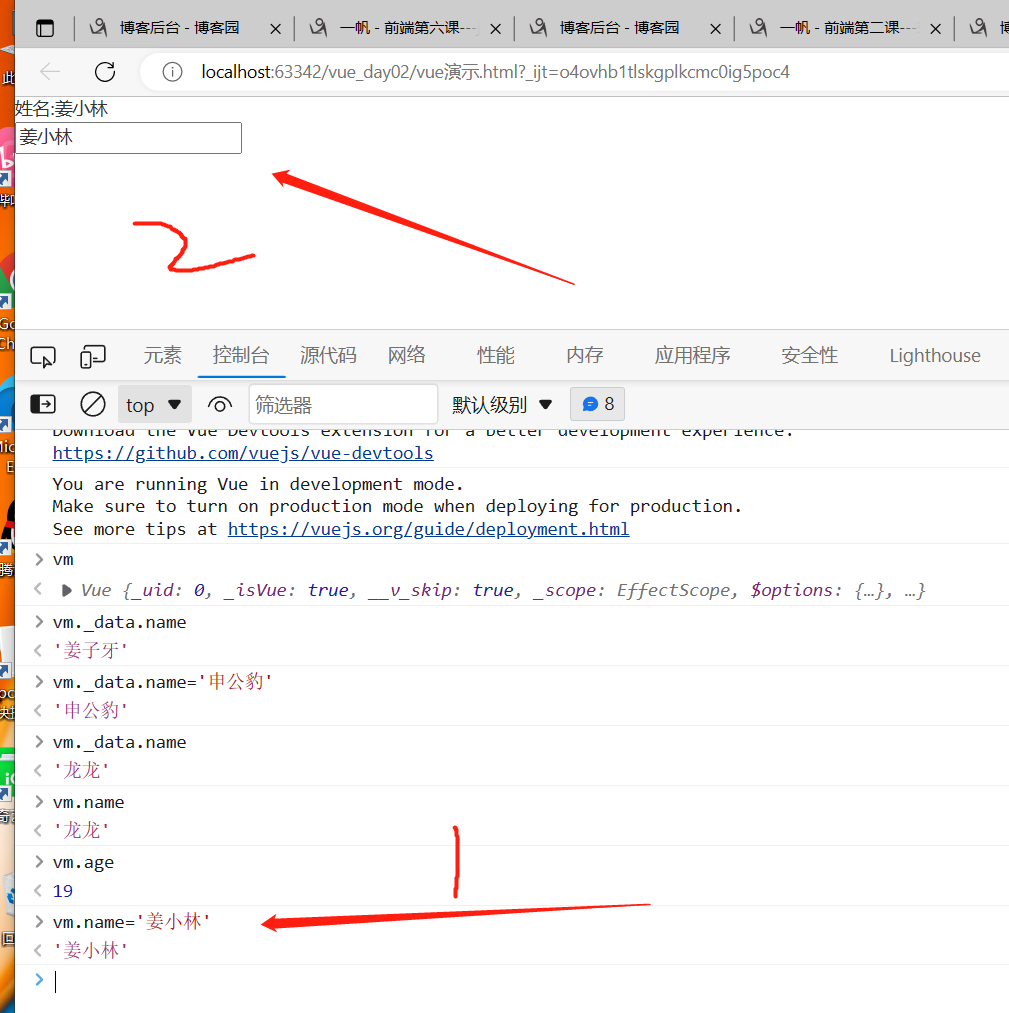
Task: Click the 姓名:姜小林 page text
Action: [61, 109]
